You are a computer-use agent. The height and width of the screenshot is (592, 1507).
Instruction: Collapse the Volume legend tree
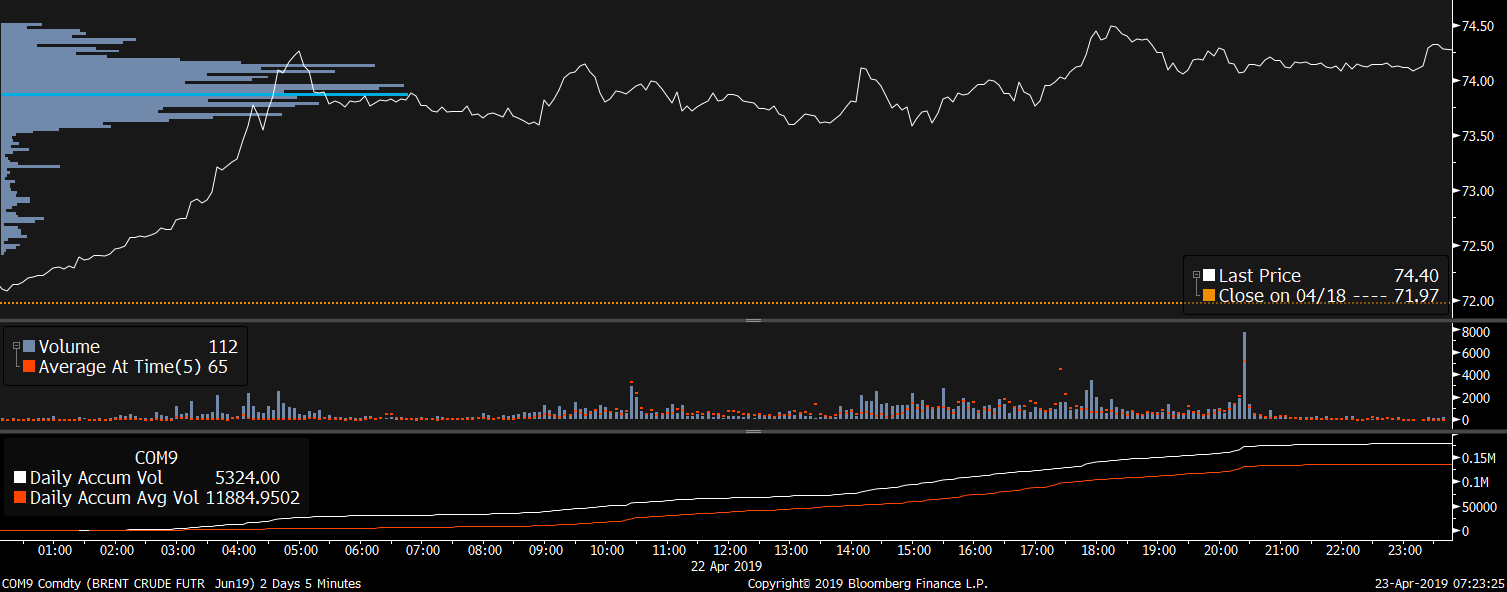(x=16, y=346)
